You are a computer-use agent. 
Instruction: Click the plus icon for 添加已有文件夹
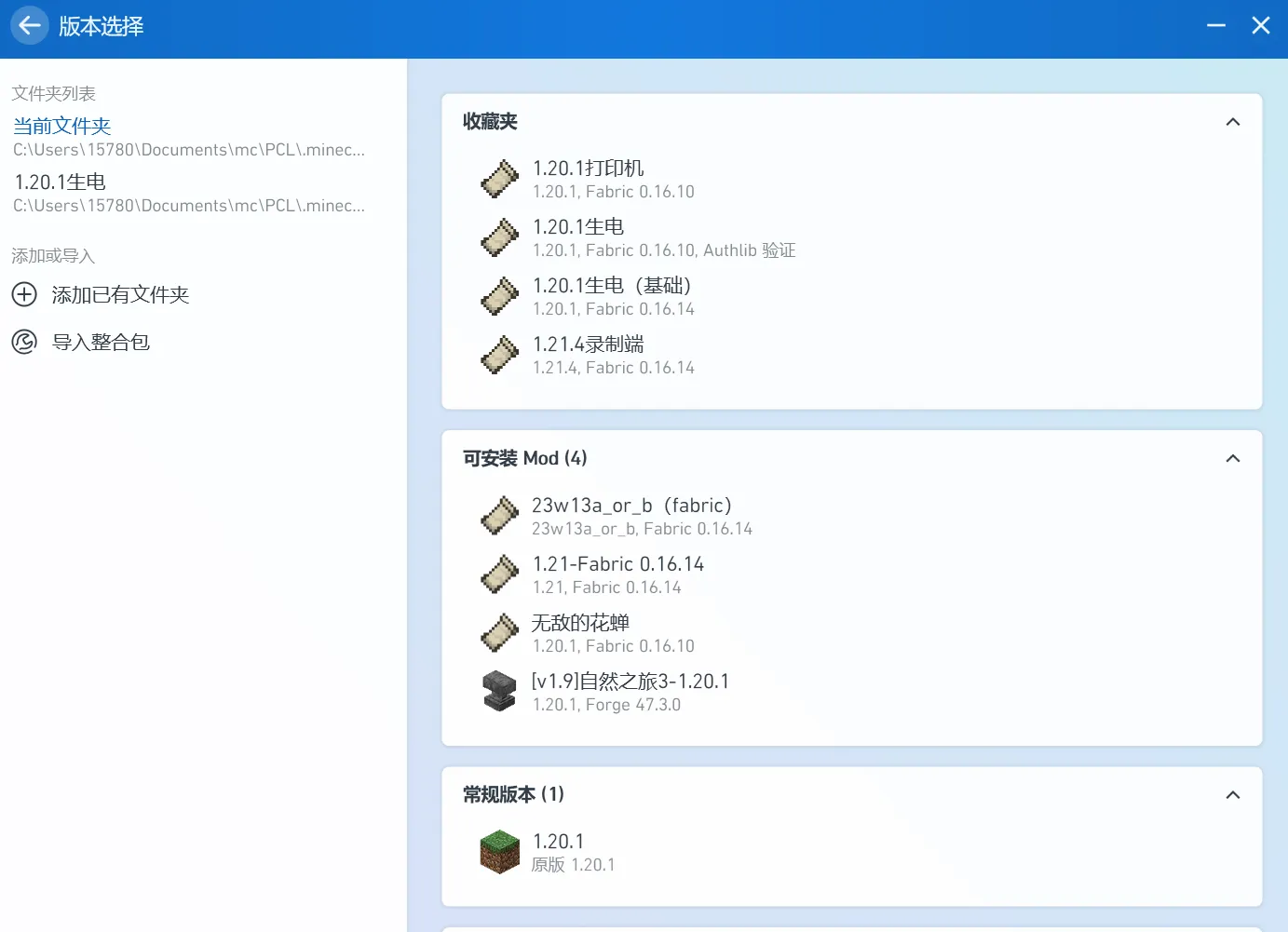(x=24, y=295)
